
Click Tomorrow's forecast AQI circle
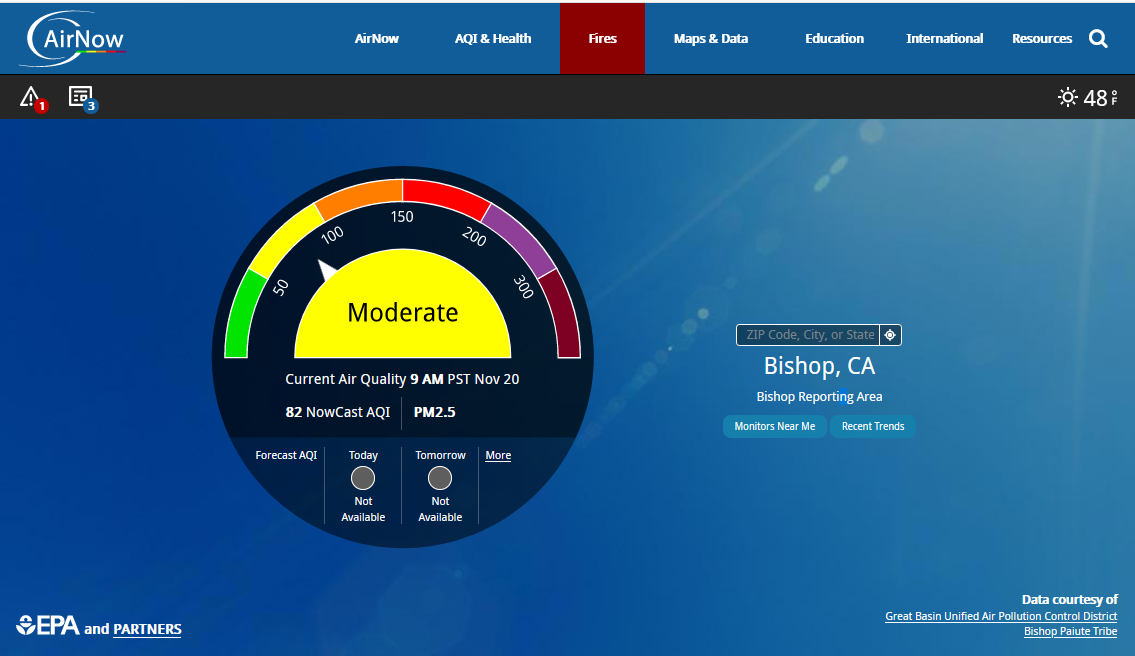[440, 478]
